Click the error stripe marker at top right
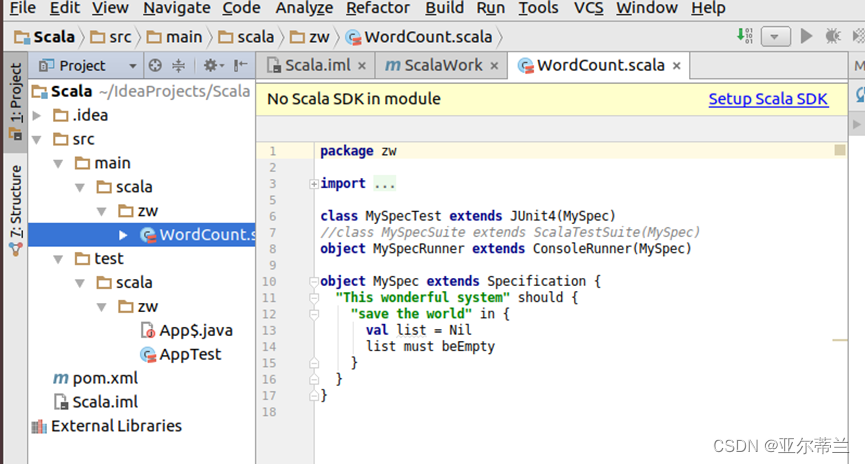 [x=840, y=150]
